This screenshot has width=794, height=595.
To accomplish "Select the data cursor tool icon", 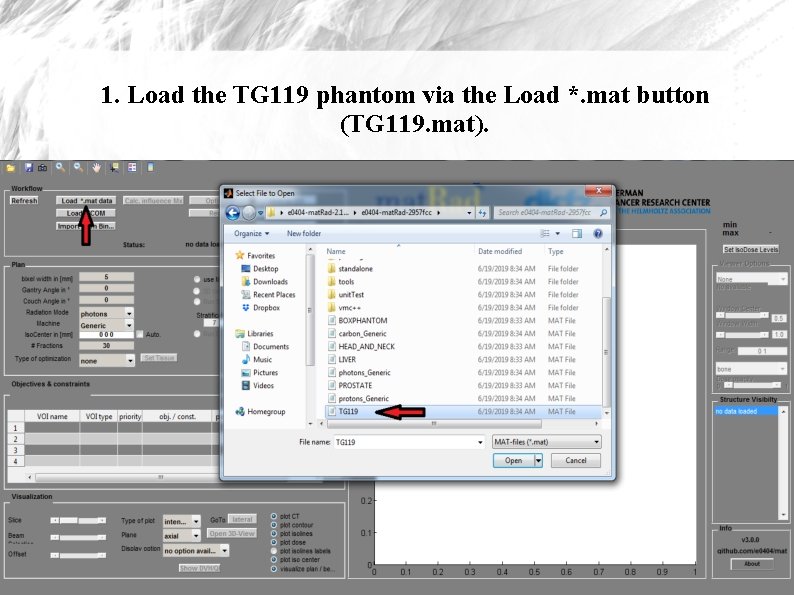I will click(114, 167).
